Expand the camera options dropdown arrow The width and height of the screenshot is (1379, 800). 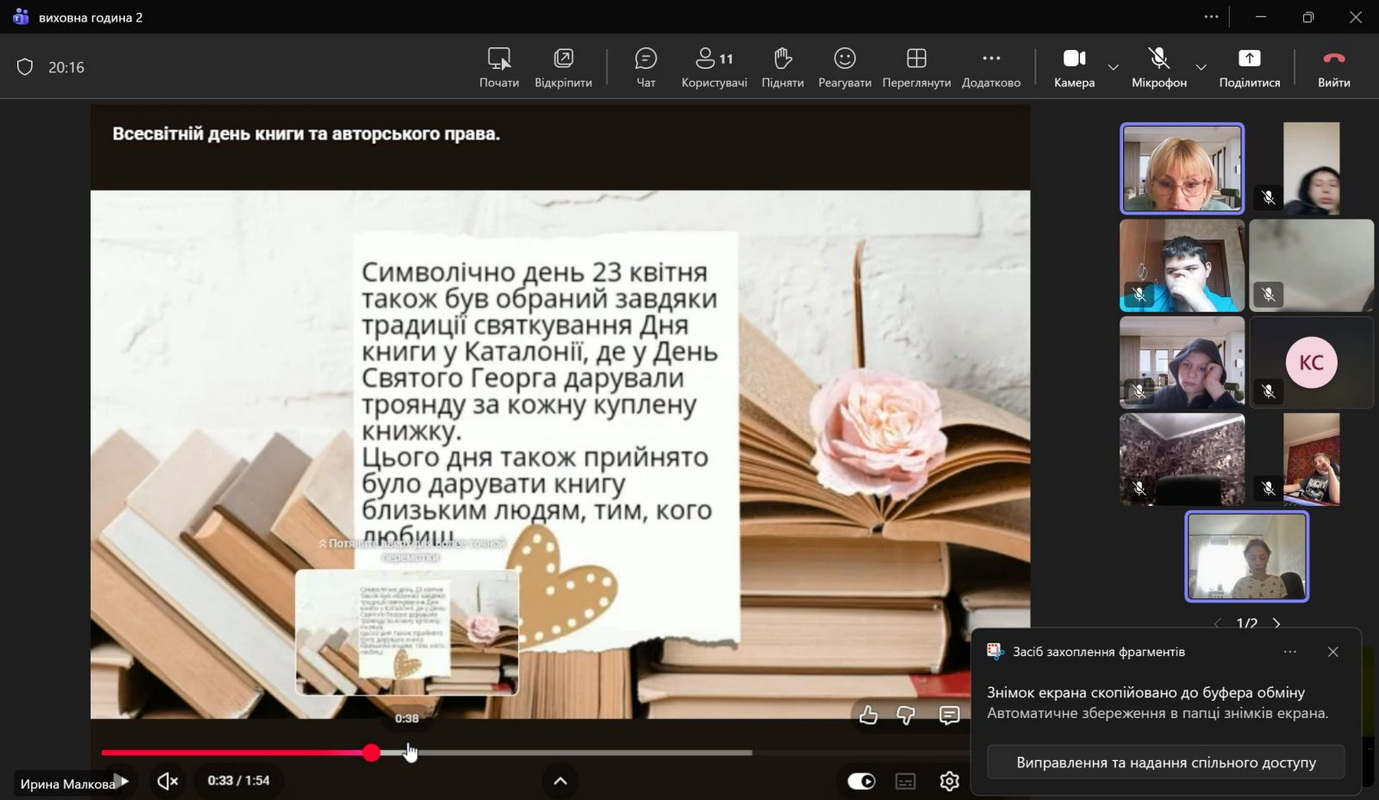(x=1113, y=68)
